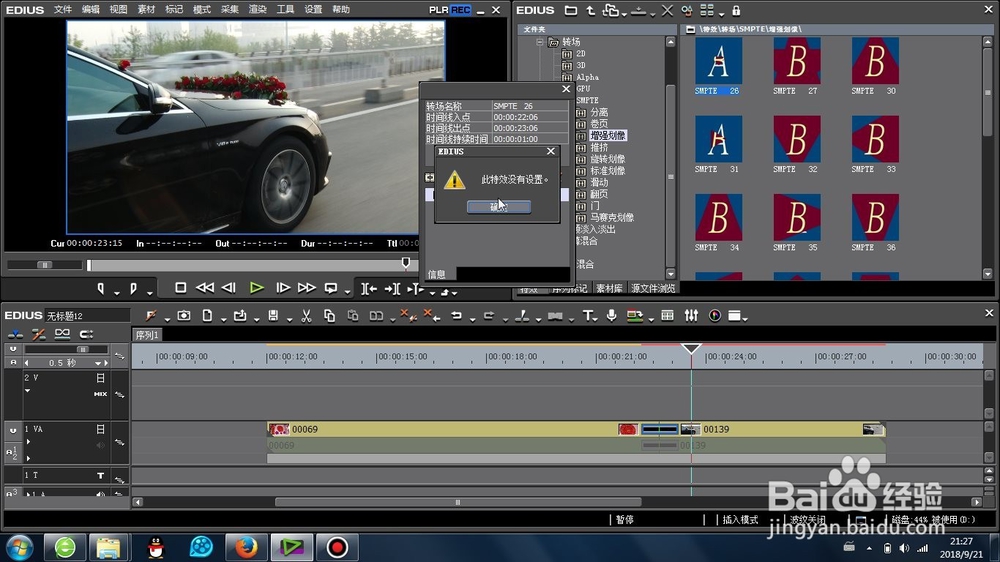Jump to next edit point icon
The image size is (1000, 562).
click(392, 288)
